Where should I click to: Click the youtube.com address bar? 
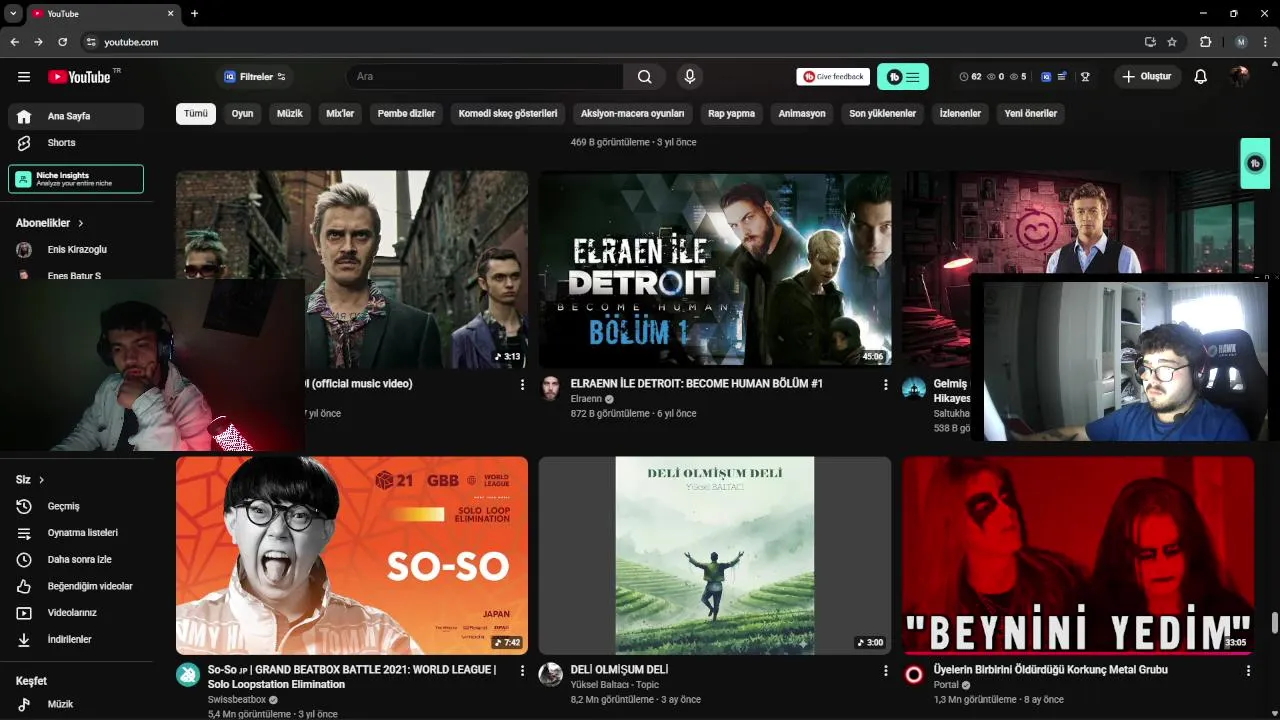610,42
